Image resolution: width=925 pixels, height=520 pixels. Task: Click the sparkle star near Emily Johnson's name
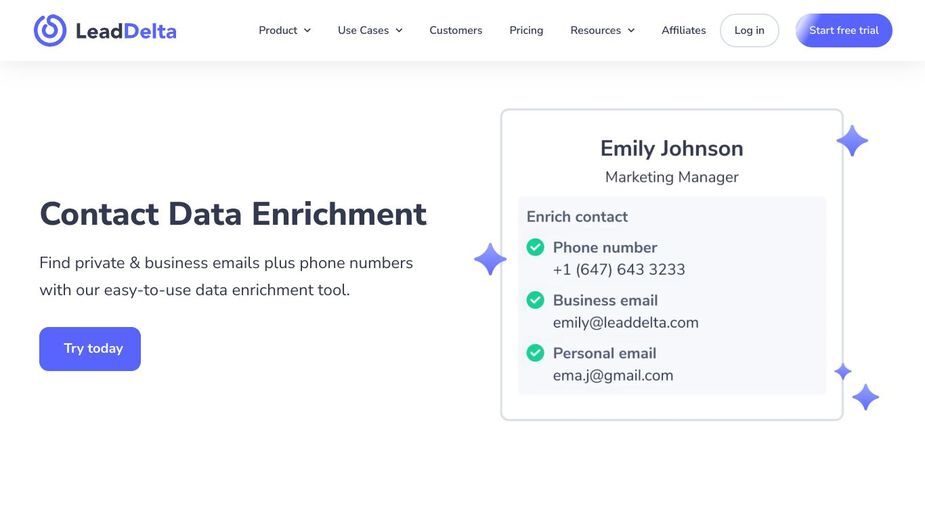[x=852, y=141]
